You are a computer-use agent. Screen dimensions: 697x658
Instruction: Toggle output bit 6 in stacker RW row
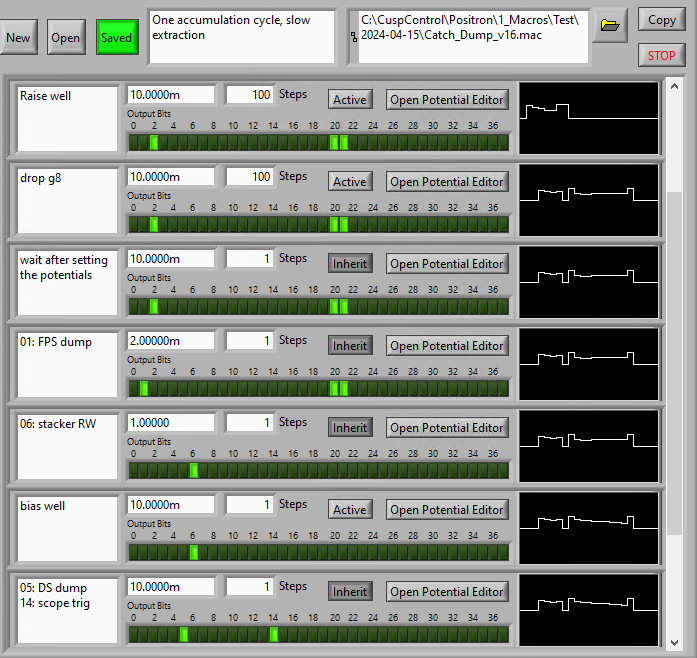(x=194, y=470)
